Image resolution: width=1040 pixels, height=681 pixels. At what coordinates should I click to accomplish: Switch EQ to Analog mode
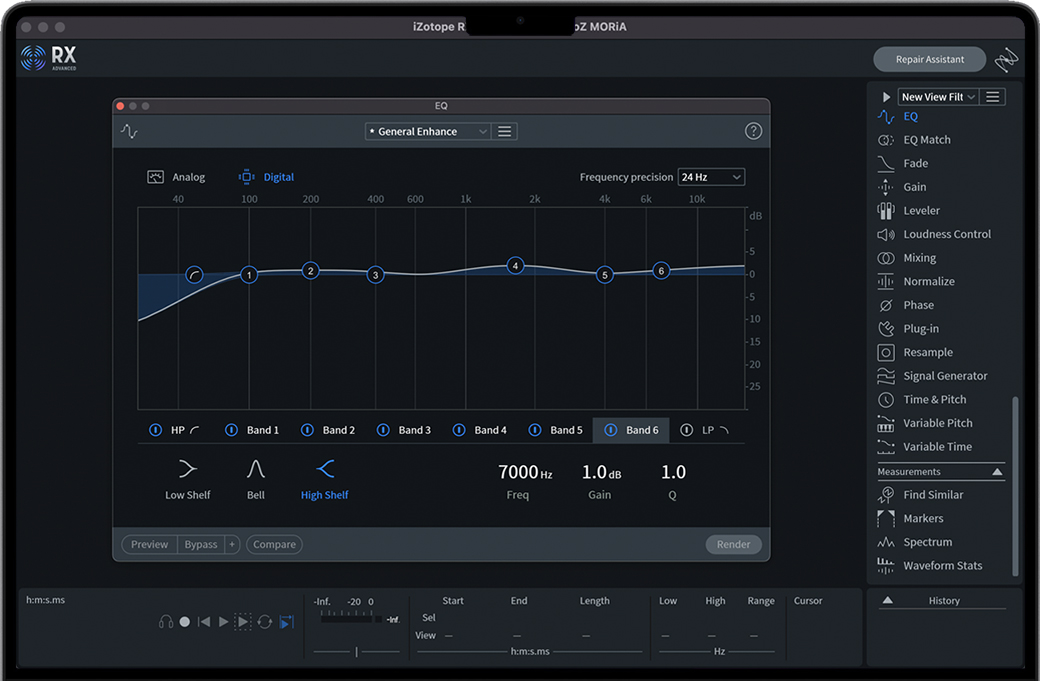coord(176,177)
